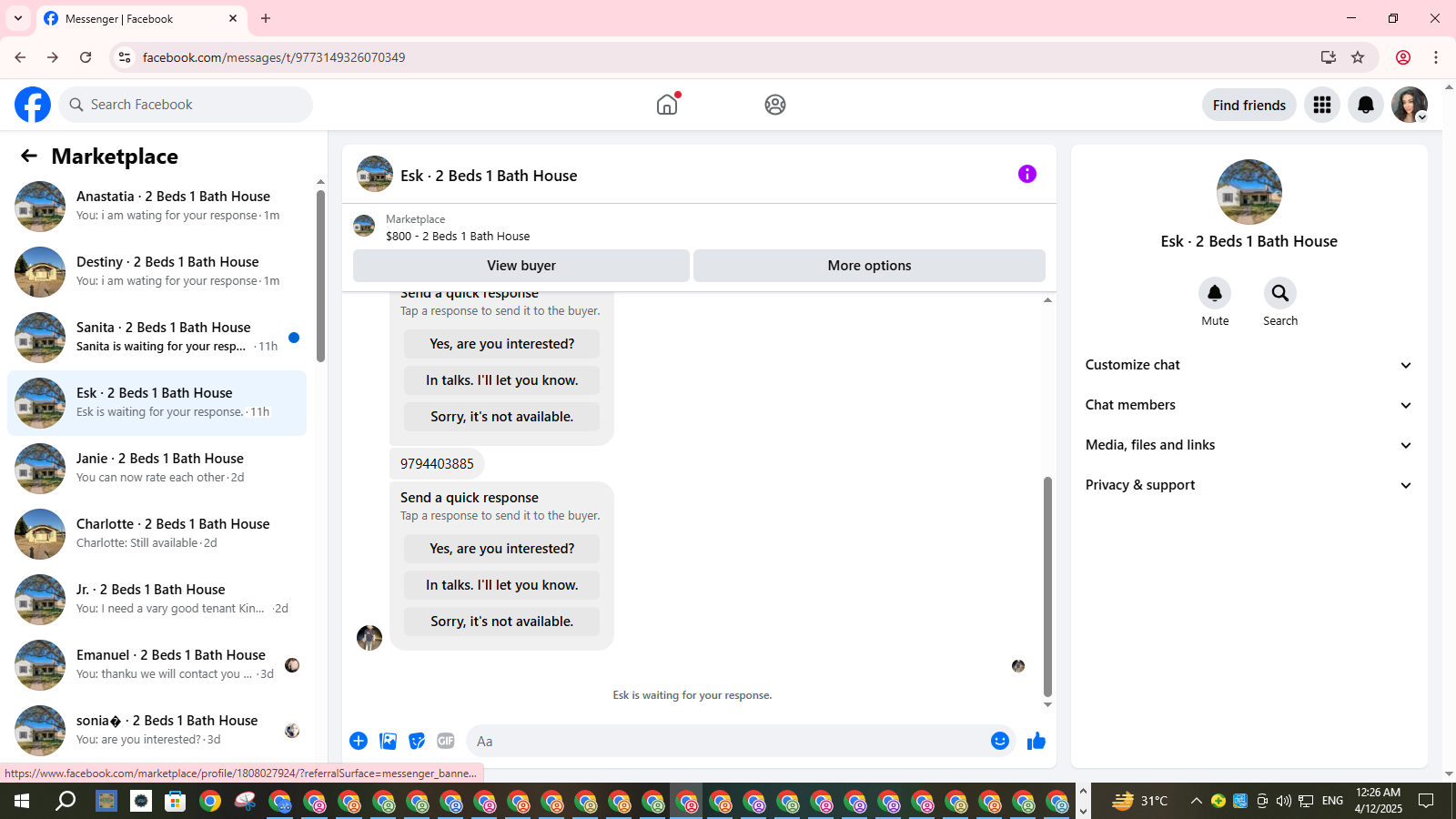Click ENG language indicator in taskbar
Viewport: 1456px width, 819px height.
click(1332, 801)
